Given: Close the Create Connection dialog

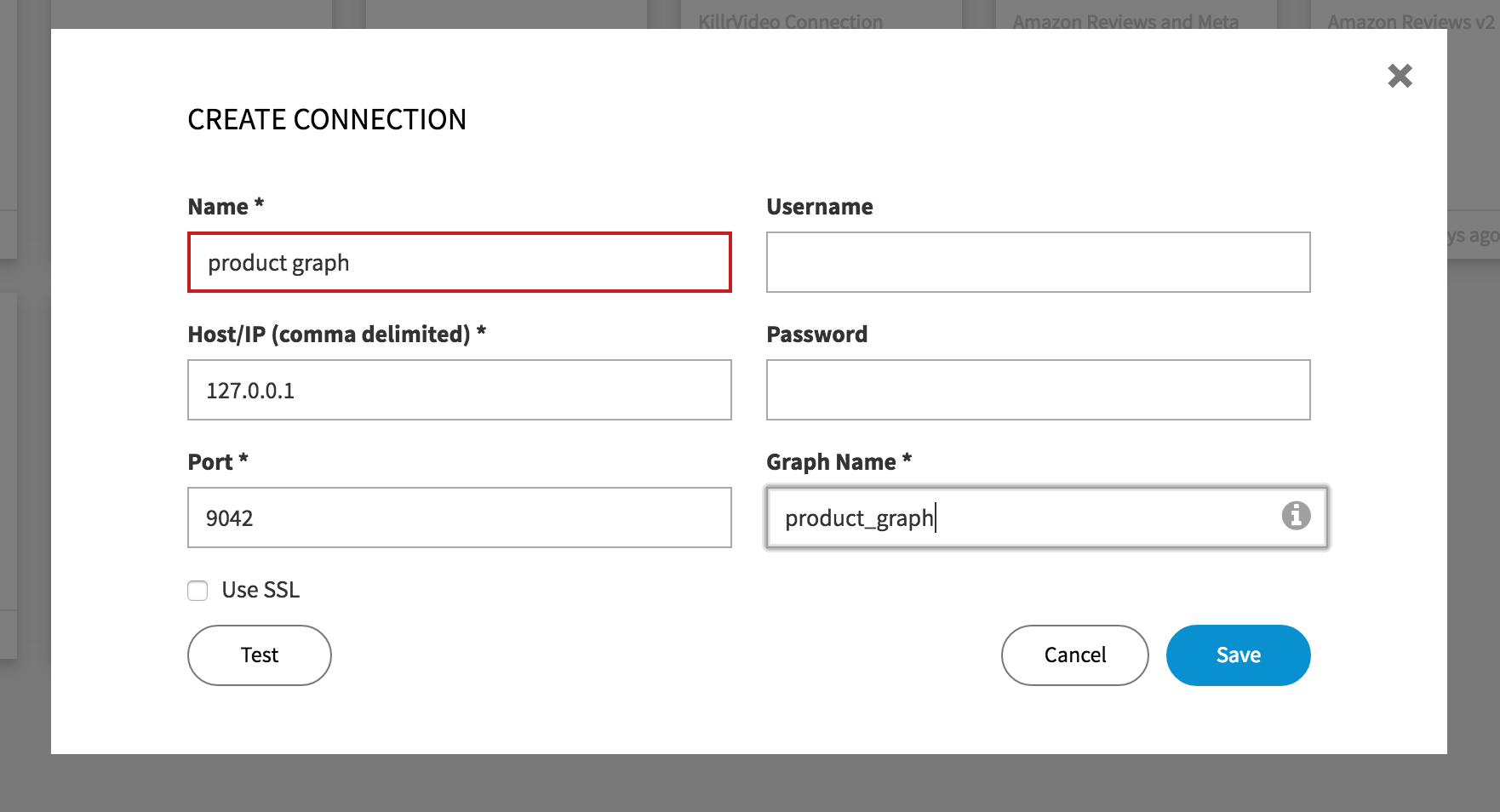Looking at the screenshot, I should tap(1400, 76).
